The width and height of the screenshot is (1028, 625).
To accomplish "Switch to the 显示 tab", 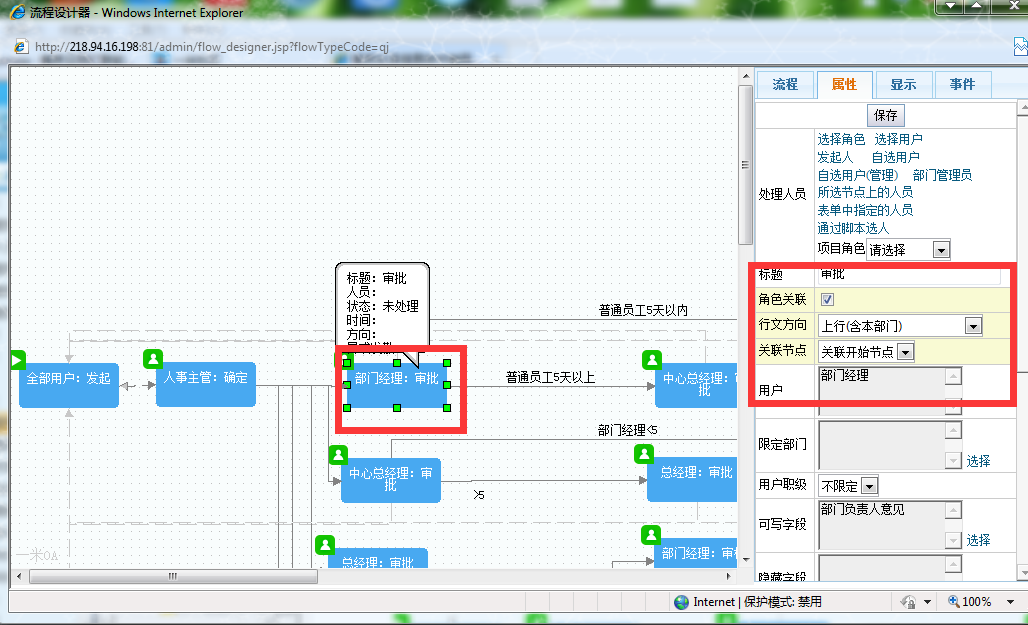I will (x=903, y=85).
